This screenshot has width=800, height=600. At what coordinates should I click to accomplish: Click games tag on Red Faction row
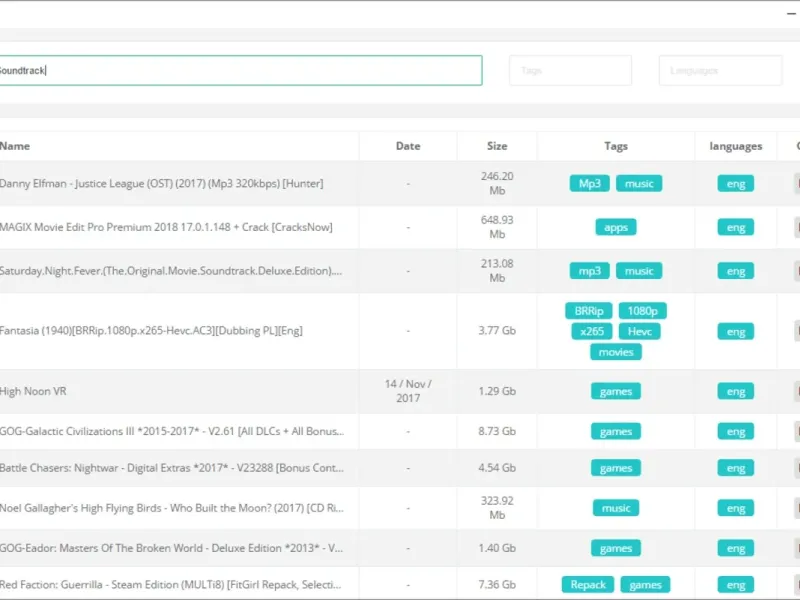[645, 585]
